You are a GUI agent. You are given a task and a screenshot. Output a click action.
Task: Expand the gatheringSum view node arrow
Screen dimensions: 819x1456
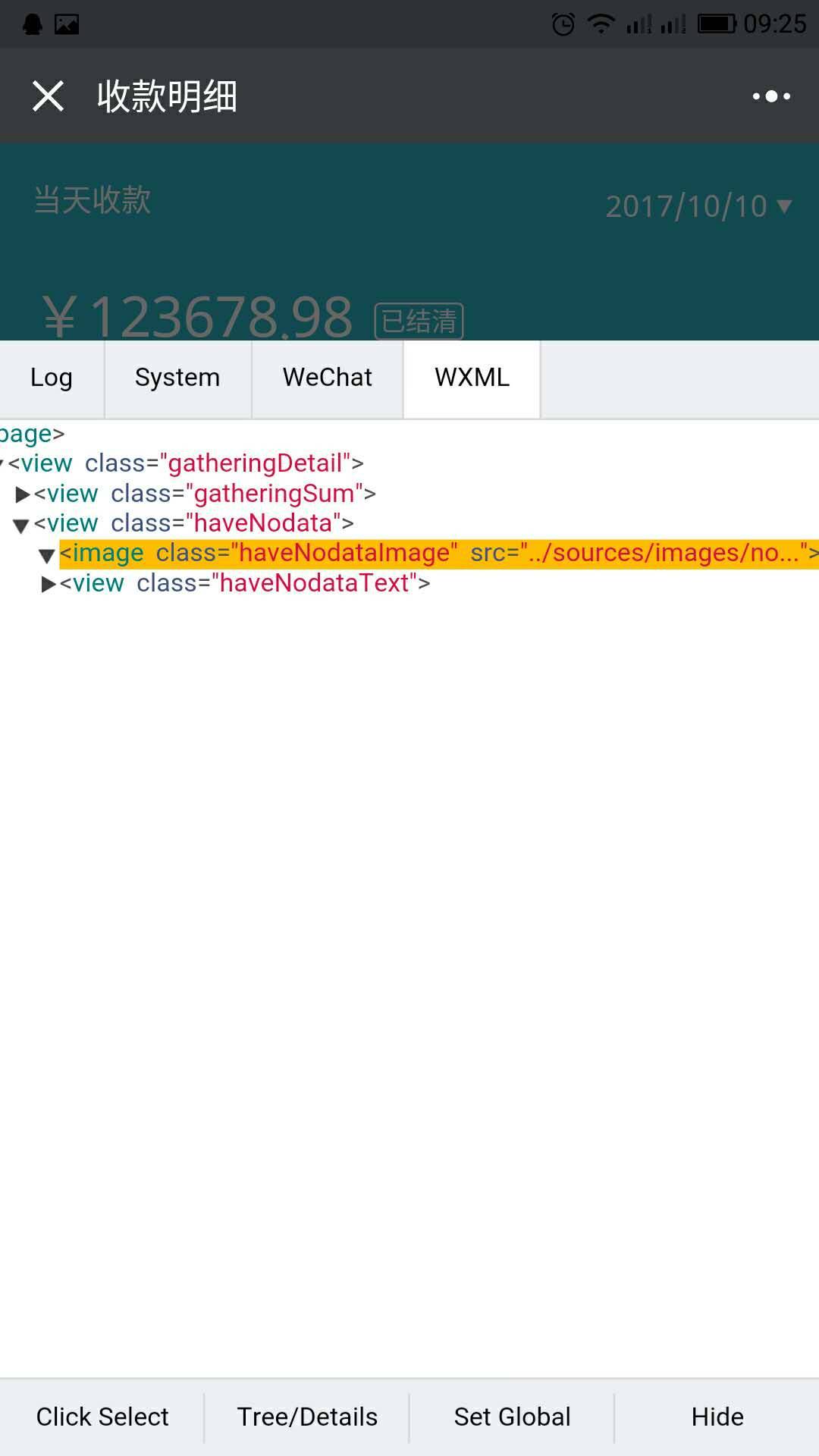(x=23, y=494)
